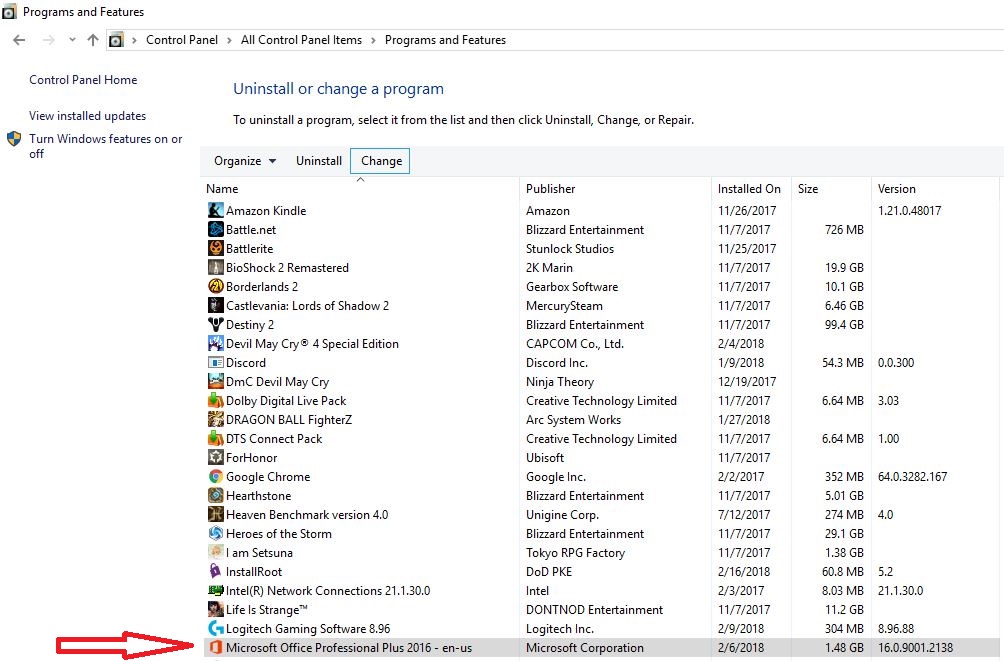The width and height of the screenshot is (1004, 661).
Task: Click publisher 'Stunlock Studios'
Action: [x=570, y=249]
